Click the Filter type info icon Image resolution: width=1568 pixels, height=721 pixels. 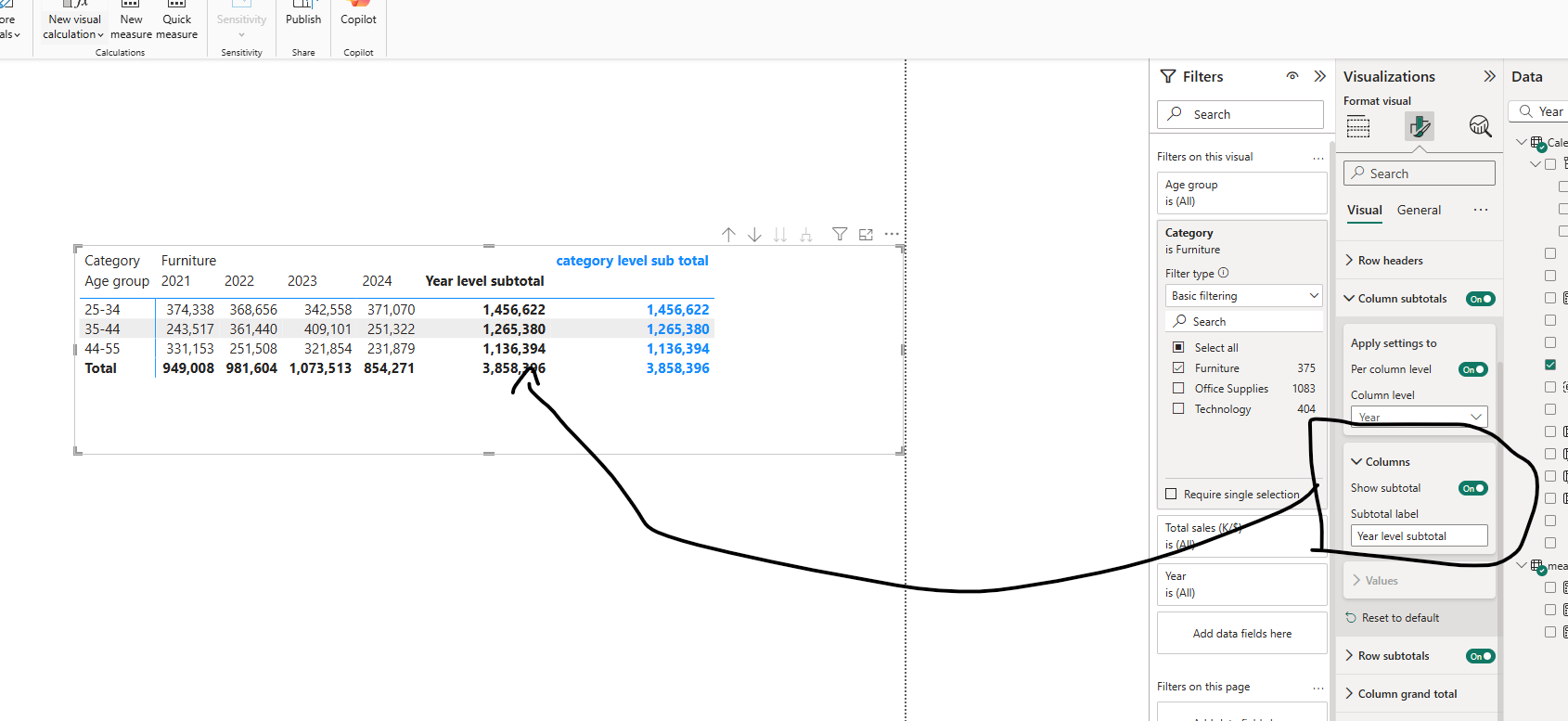pyautogui.click(x=1223, y=273)
